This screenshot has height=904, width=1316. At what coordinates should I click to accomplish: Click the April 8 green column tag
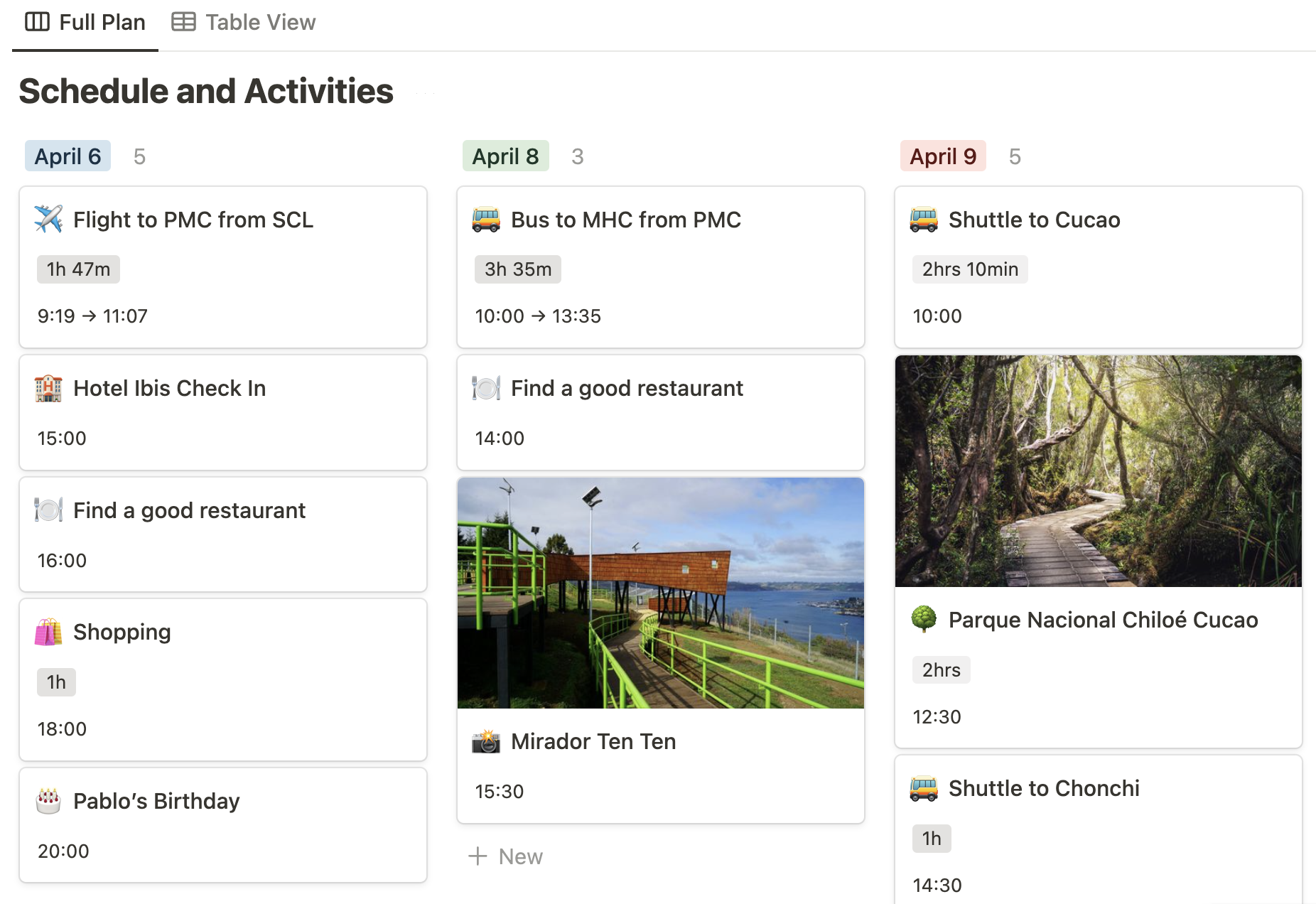click(505, 156)
